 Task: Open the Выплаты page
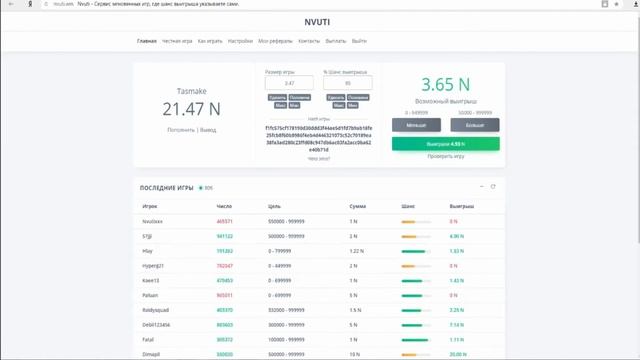[x=336, y=41]
